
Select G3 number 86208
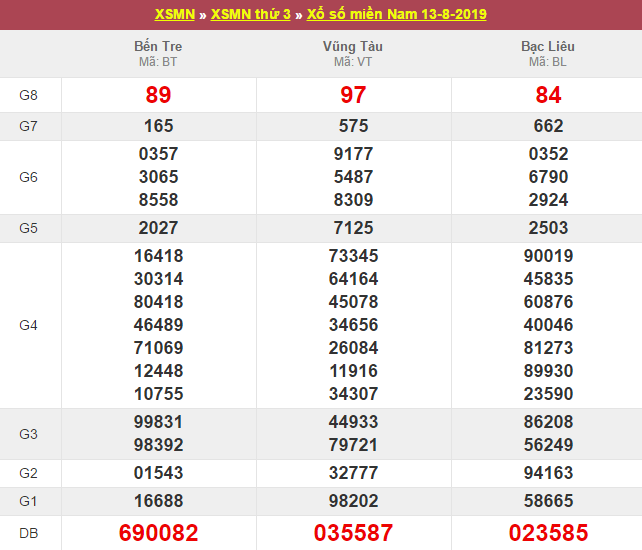pos(548,422)
